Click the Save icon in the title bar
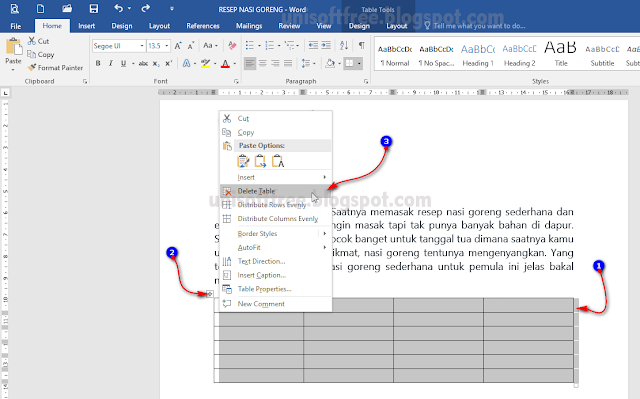The image size is (640, 399). tap(93, 9)
